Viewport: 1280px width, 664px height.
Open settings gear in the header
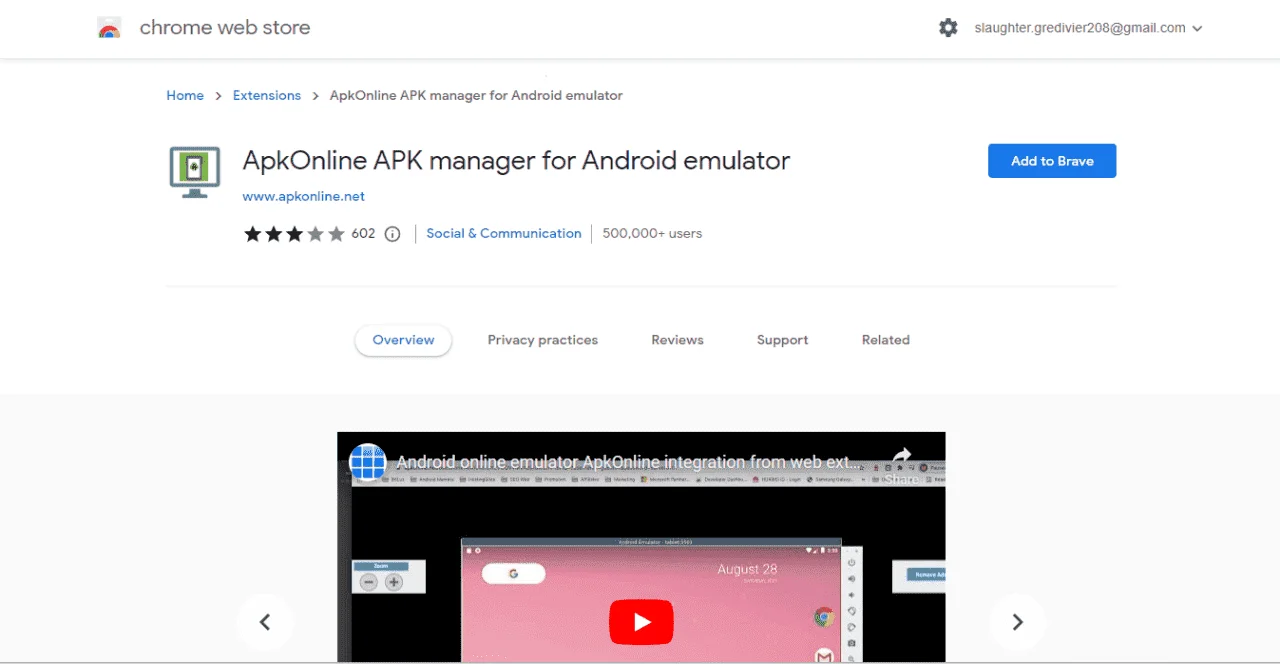(948, 28)
